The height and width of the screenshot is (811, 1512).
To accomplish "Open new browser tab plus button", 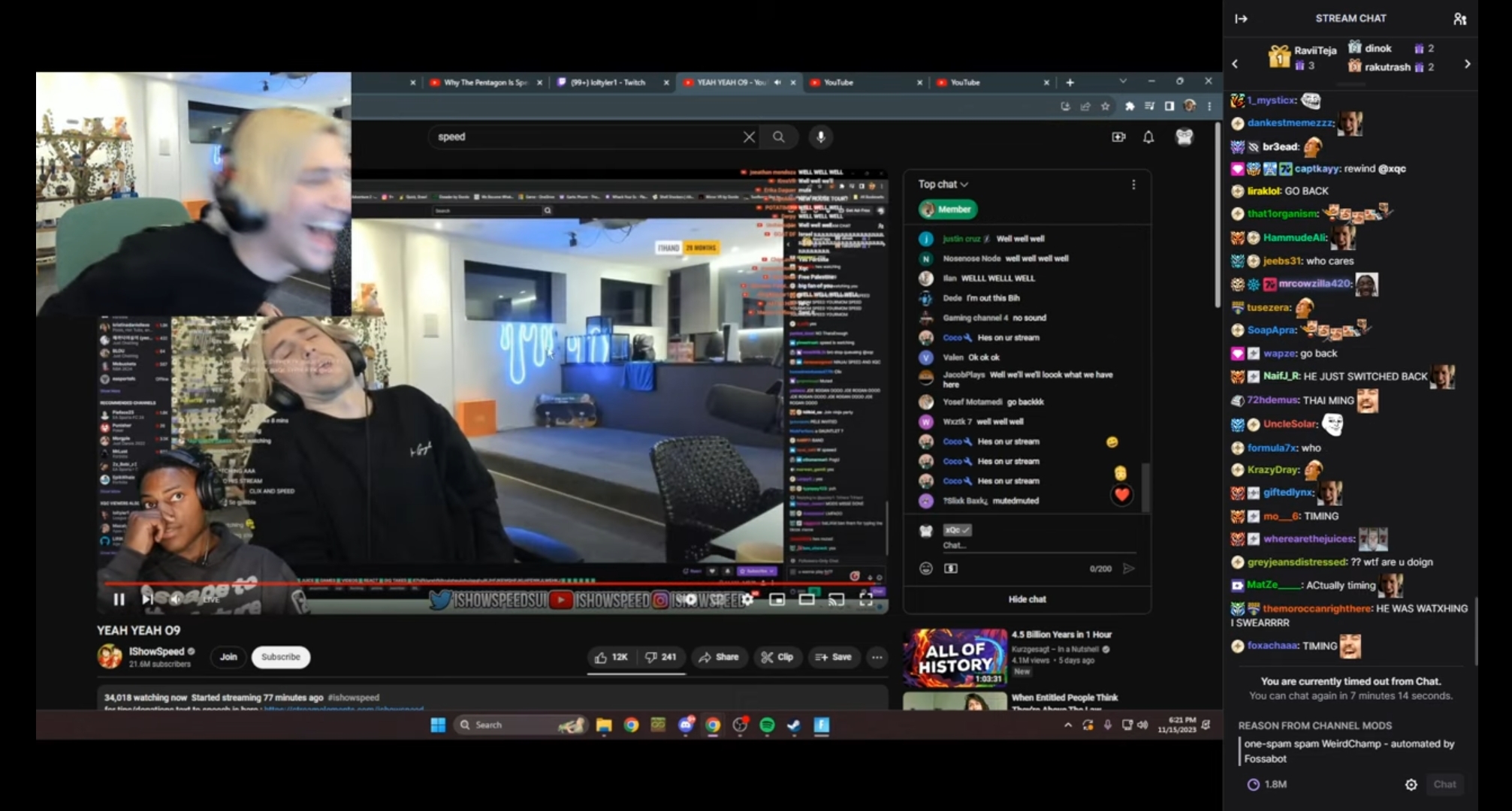I will point(1070,83).
